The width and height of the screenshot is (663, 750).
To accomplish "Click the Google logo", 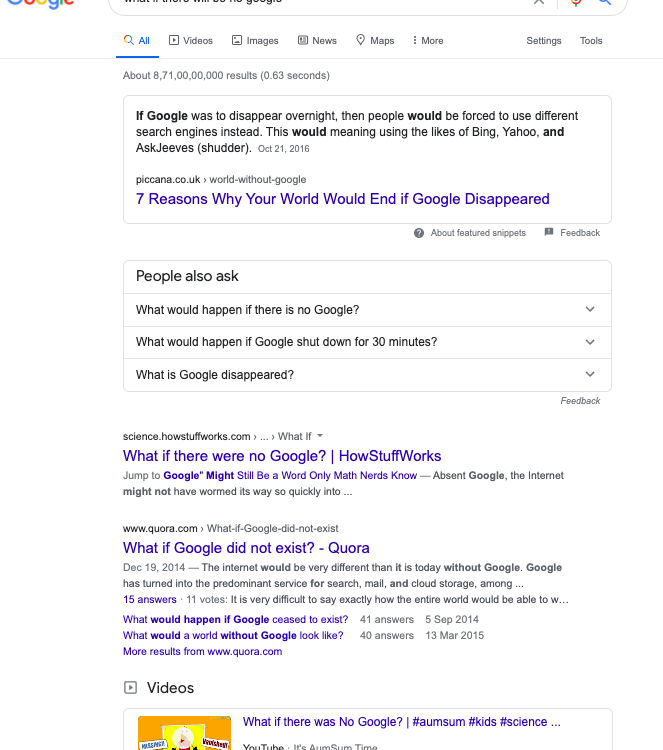I will pos(41,4).
